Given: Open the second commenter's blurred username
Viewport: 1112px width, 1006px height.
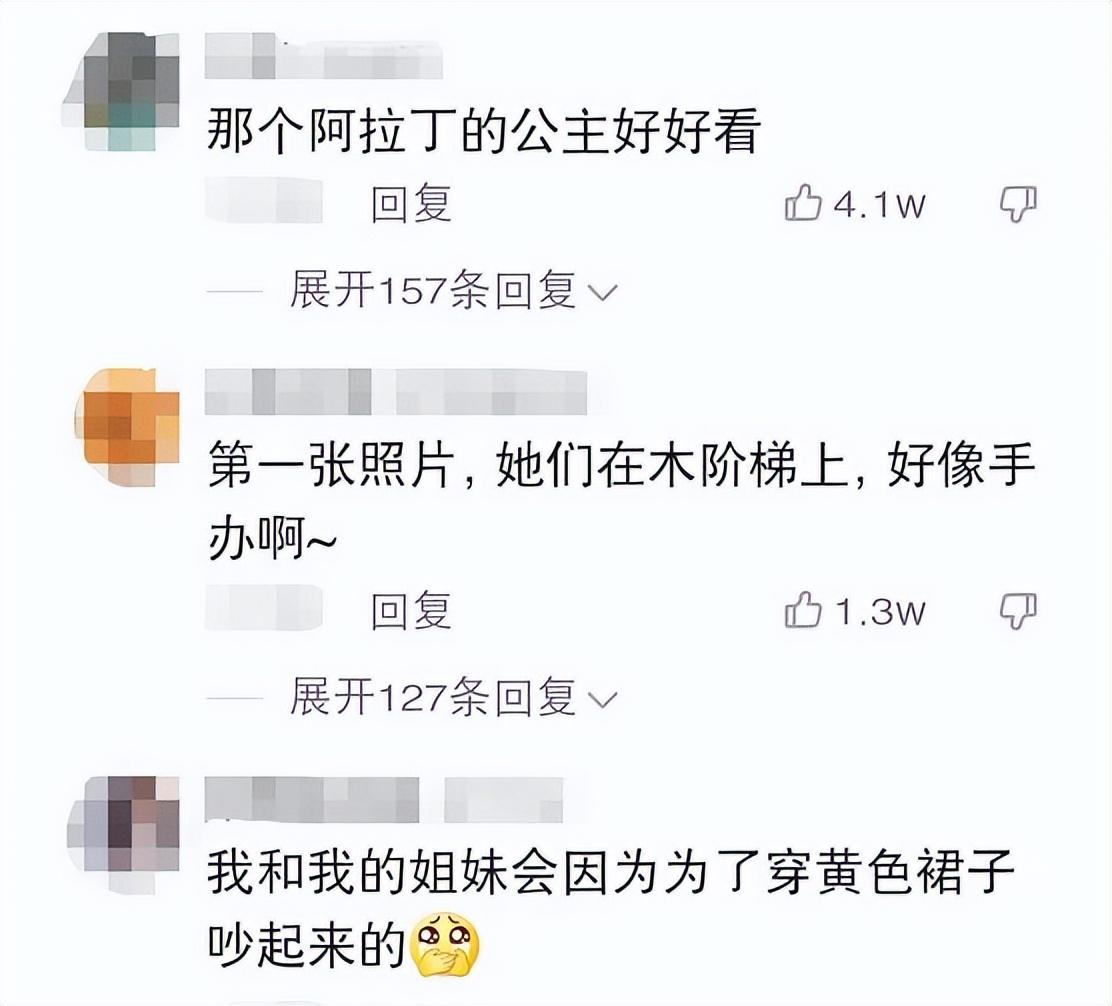Looking at the screenshot, I should click(x=395, y=391).
